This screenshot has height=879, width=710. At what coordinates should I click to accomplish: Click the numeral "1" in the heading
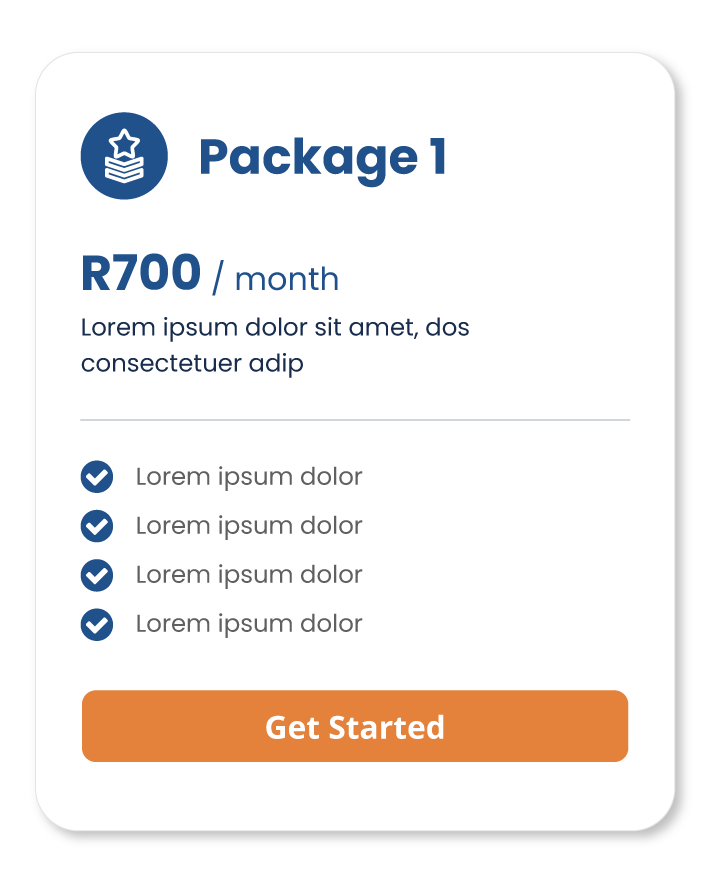[437, 157]
